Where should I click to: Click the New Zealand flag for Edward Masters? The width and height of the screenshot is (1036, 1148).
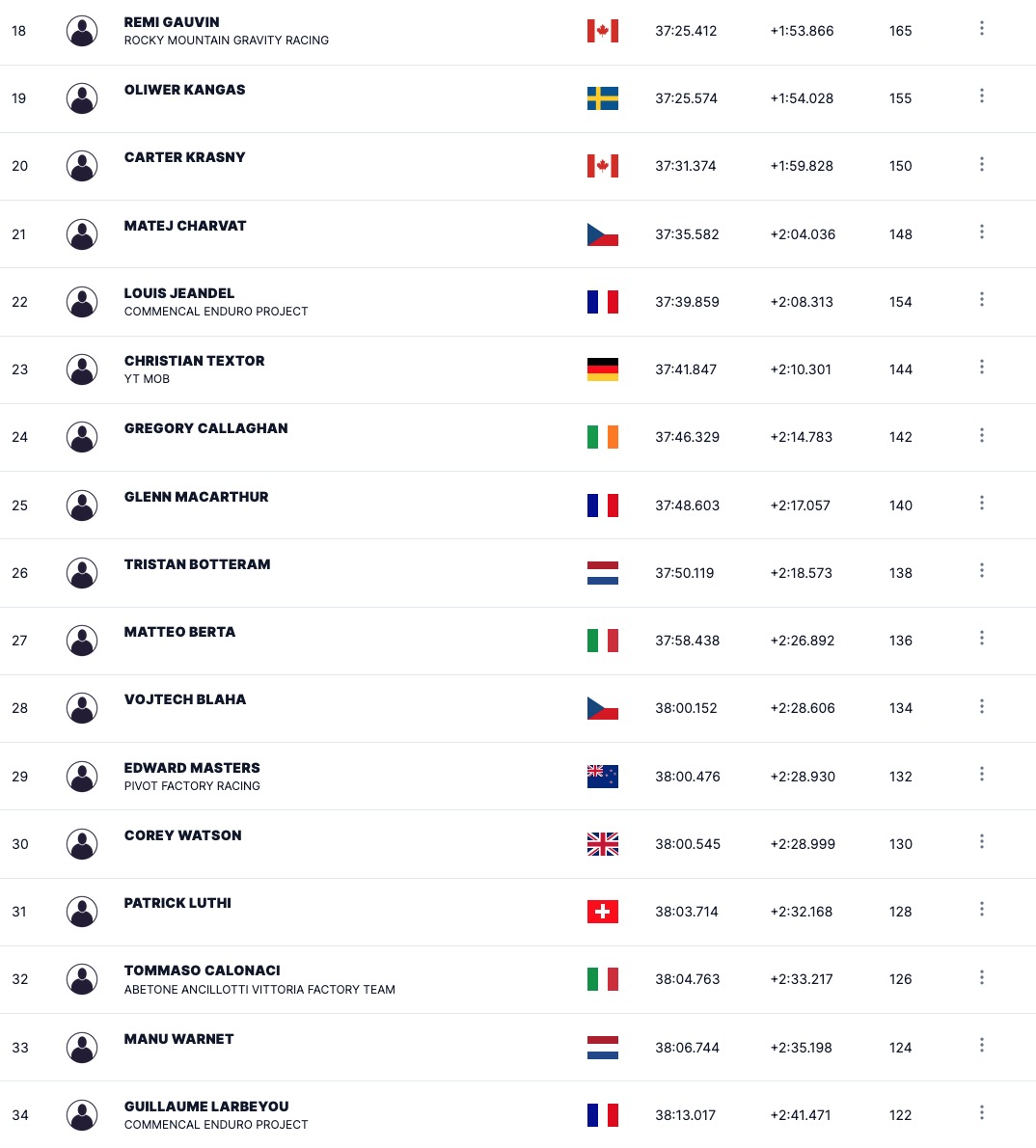[x=603, y=776]
